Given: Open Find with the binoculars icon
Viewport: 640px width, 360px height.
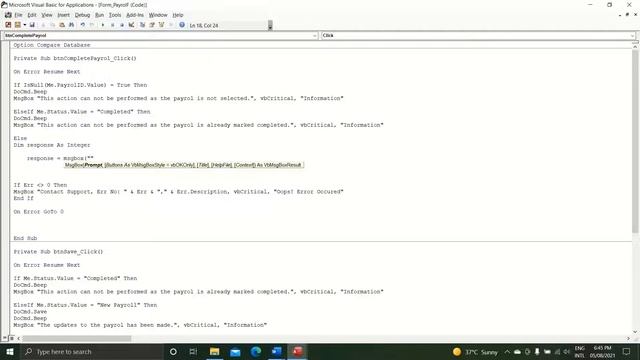Looking at the screenshot, I should 71,25.
